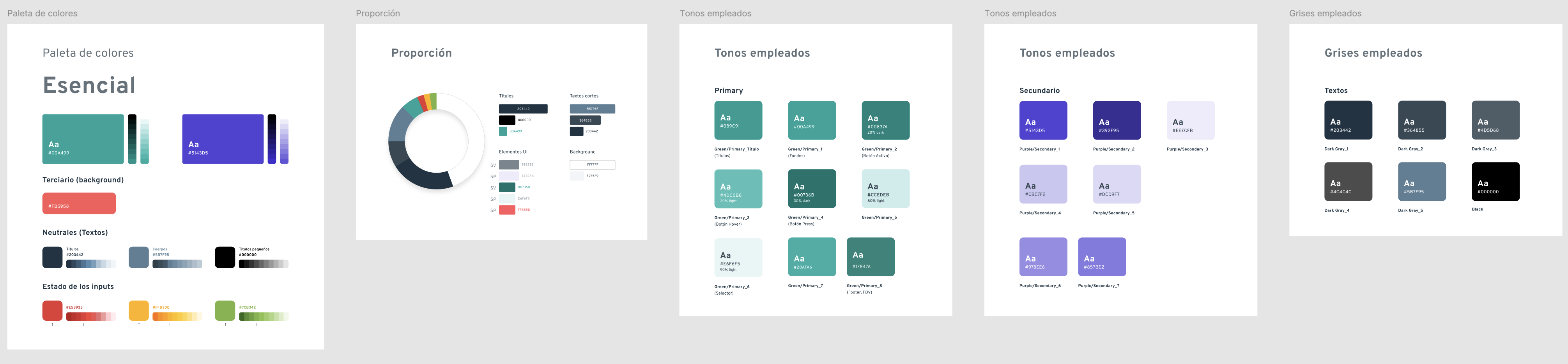Click the Green/Primary_2 Botón Activo tile
The height and width of the screenshot is (364, 1568).
tap(886, 120)
